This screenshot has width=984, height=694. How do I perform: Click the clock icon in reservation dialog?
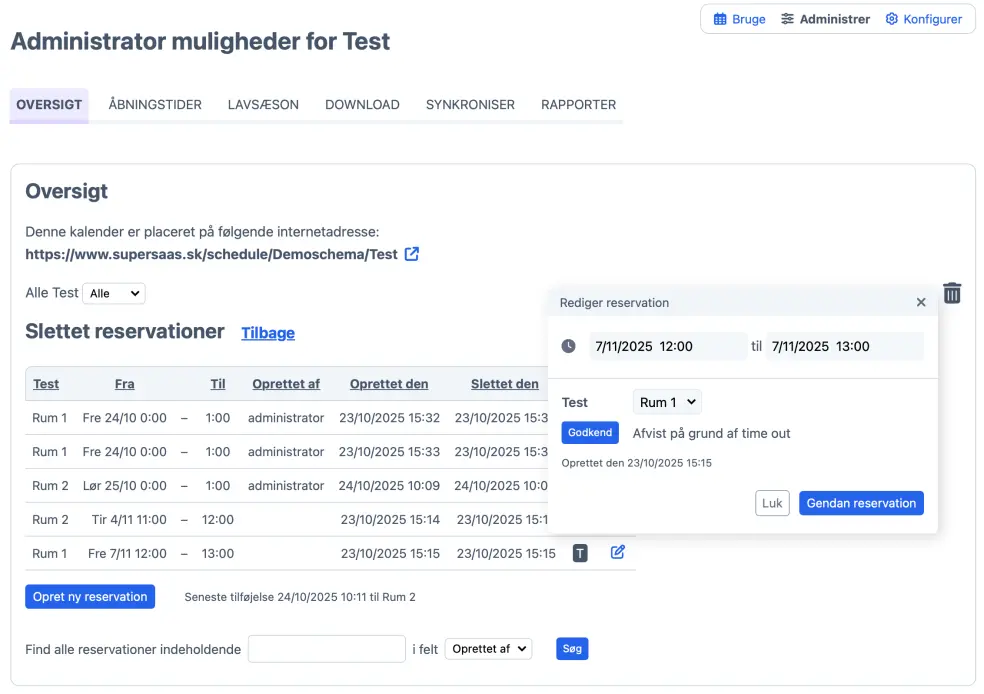click(x=568, y=346)
